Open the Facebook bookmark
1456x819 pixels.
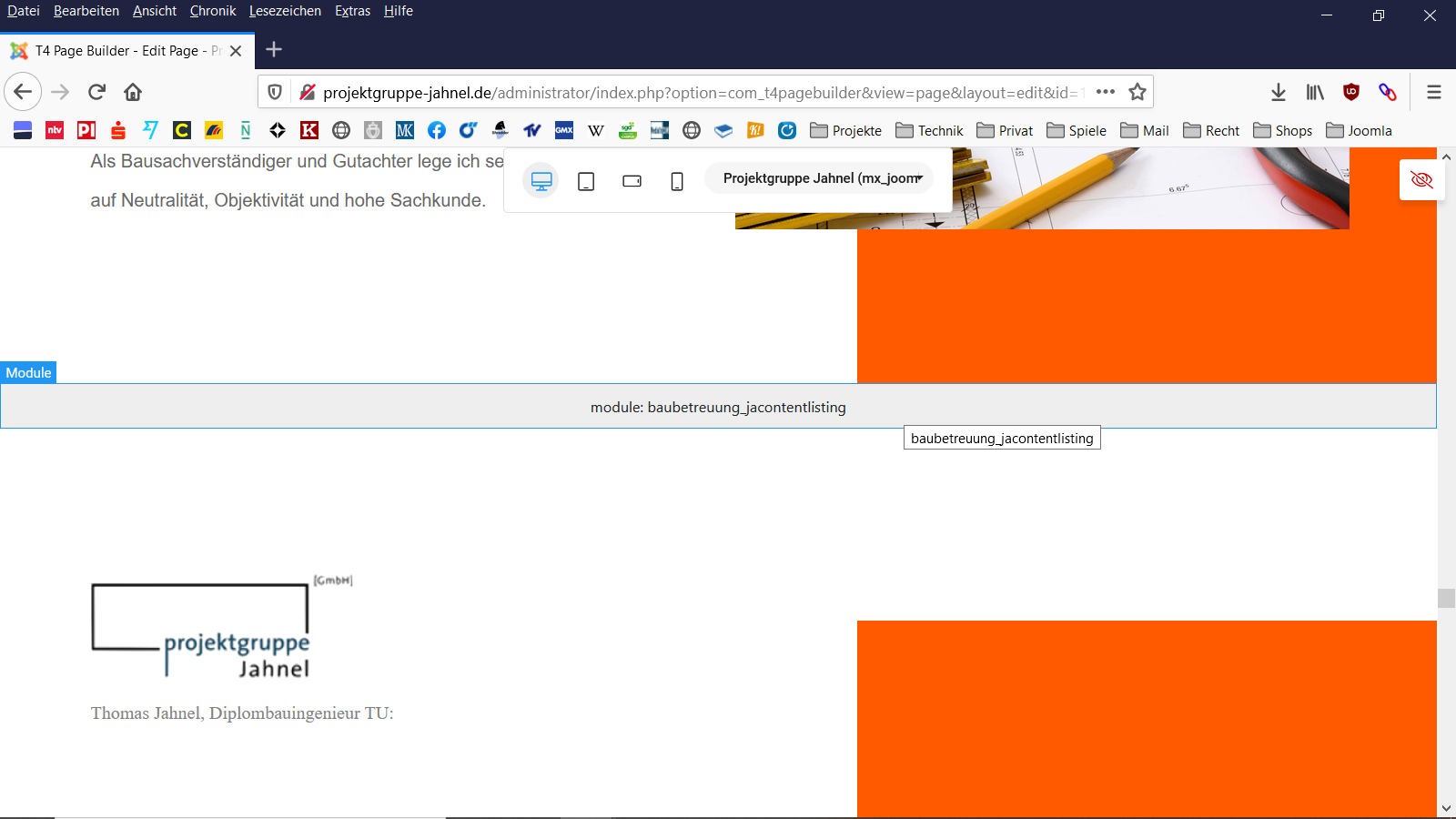pos(437,130)
